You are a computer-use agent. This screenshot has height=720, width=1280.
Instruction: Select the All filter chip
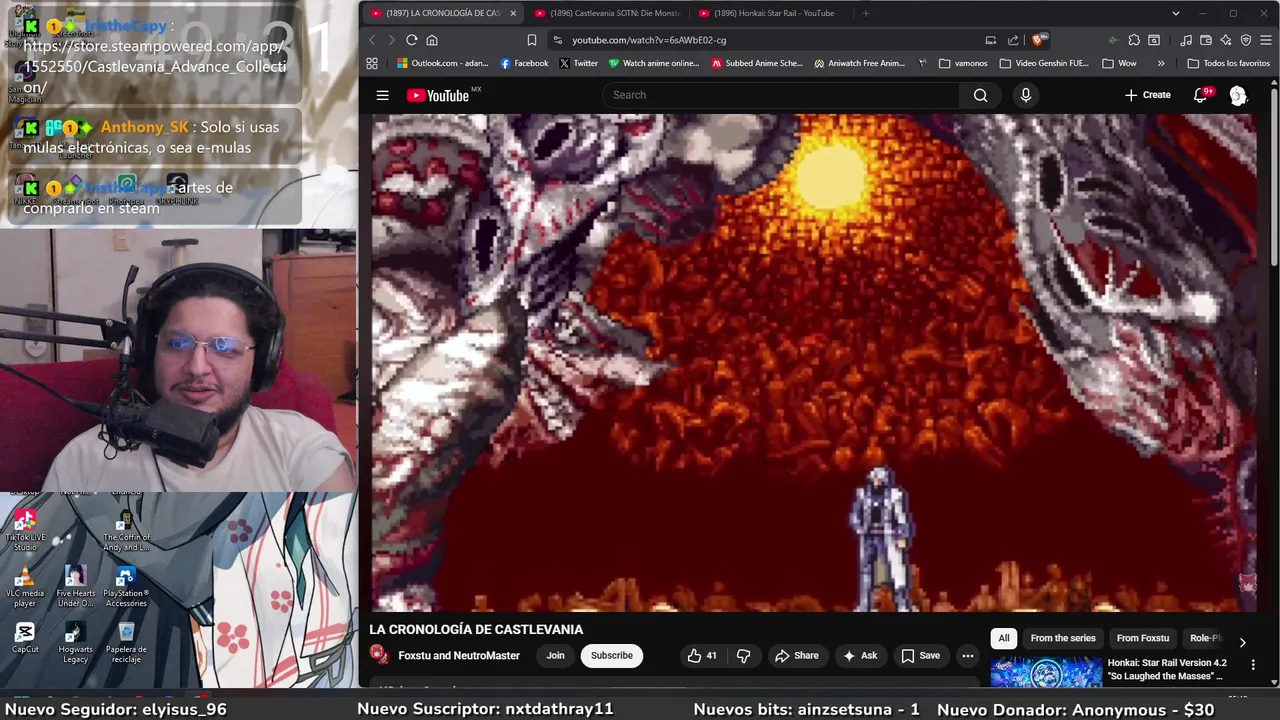point(1004,638)
